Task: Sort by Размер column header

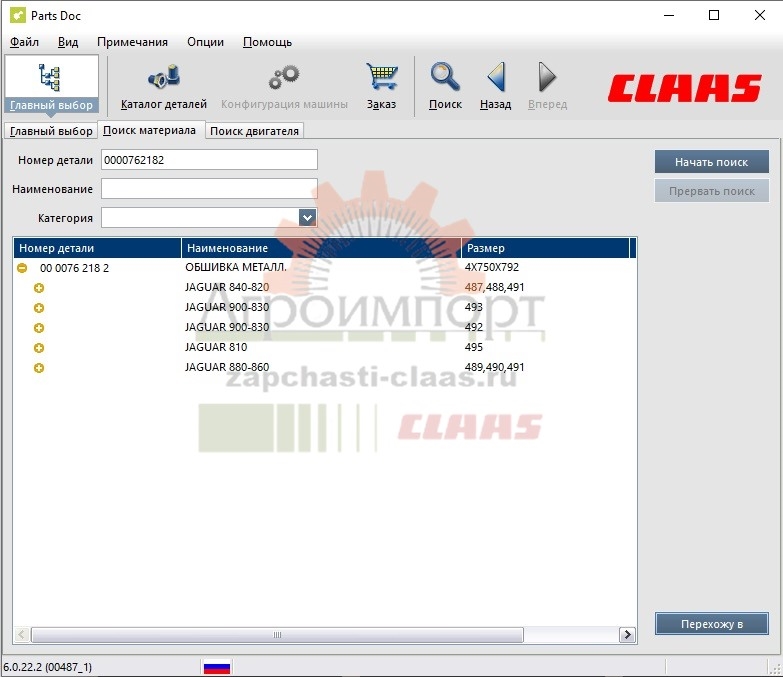Action: [x=545, y=248]
